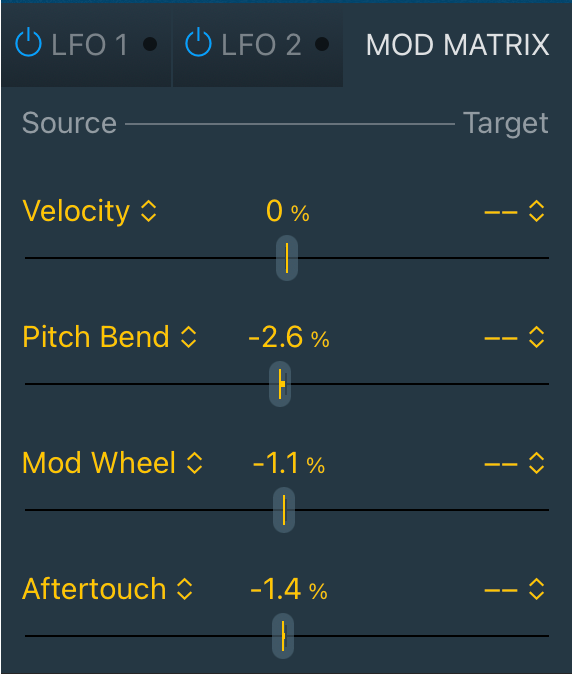This screenshot has height=674, width=572.
Task: Open target menu for Mod Wheel row
Action: 514,463
